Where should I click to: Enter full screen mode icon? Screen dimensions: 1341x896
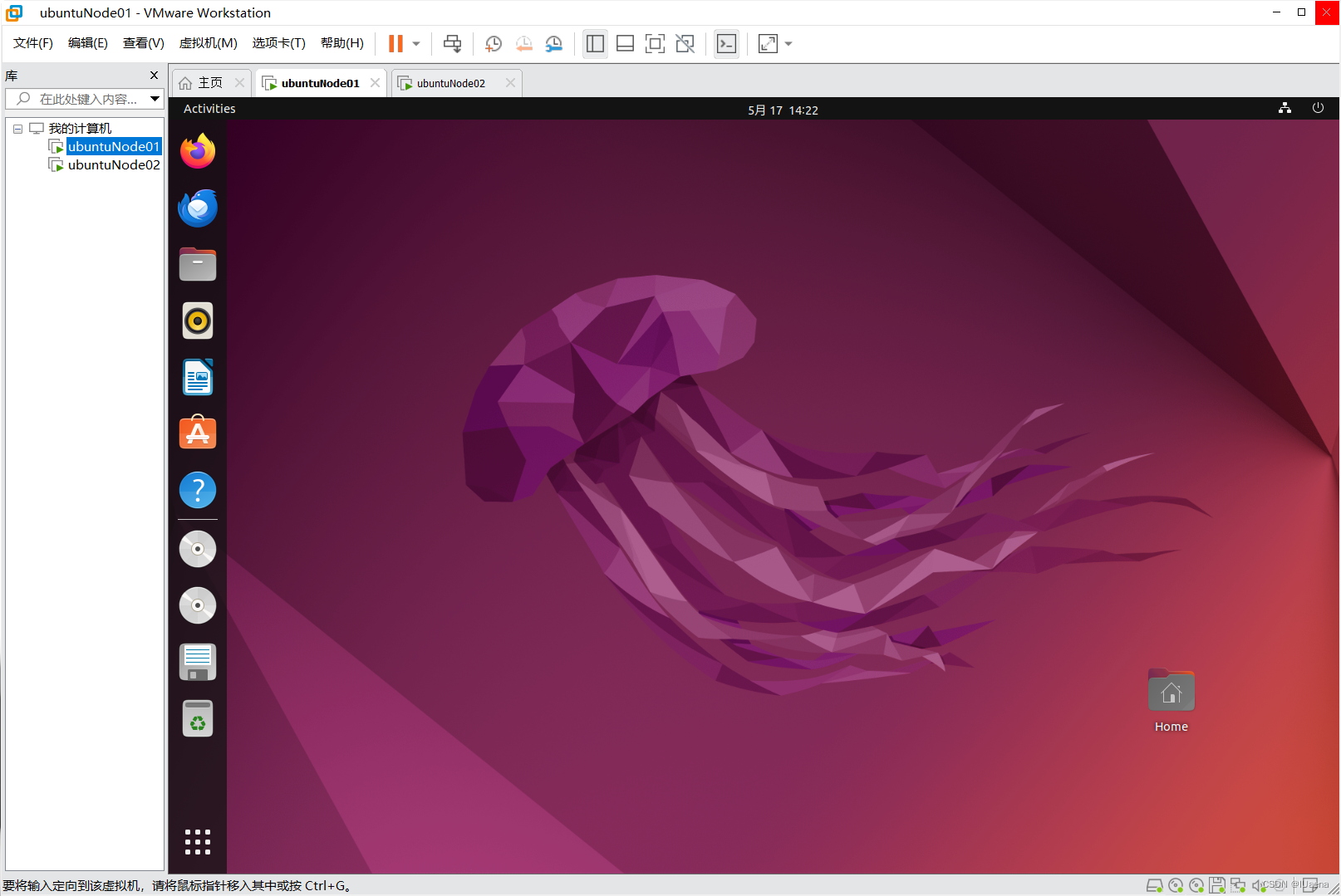coord(655,43)
